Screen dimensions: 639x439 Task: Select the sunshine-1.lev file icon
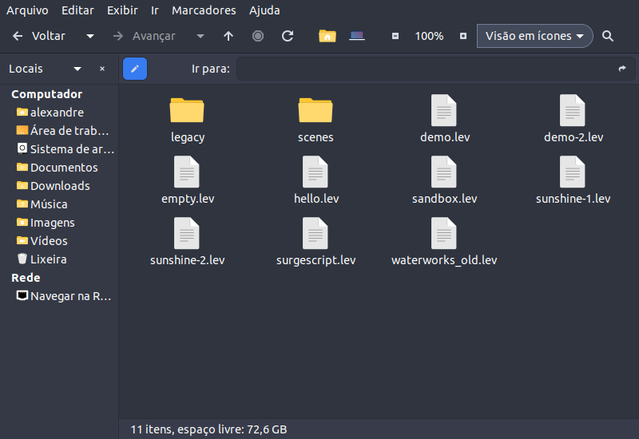[573, 172]
